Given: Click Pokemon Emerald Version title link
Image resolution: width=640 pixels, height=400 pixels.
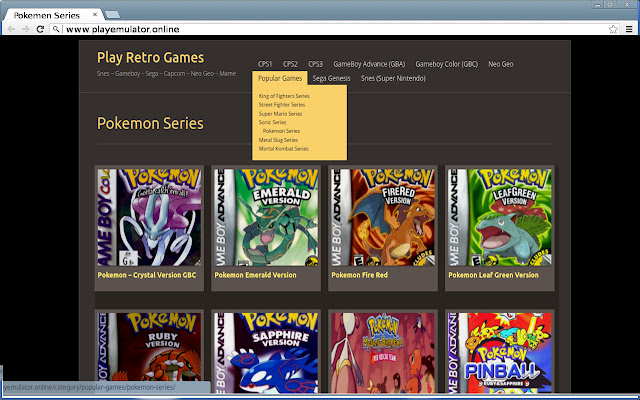Looking at the screenshot, I should coord(256,275).
